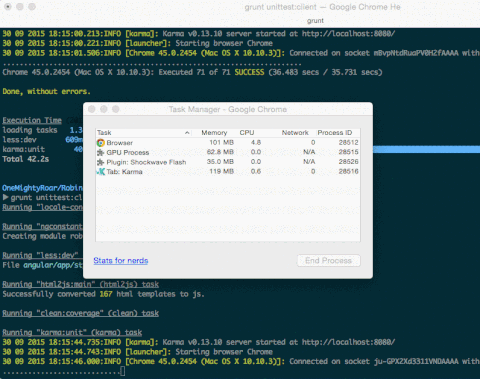The width and height of the screenshot is (480, 379).
Task: Sort tasks using the Task column arrow
Action: pos(187,133)
